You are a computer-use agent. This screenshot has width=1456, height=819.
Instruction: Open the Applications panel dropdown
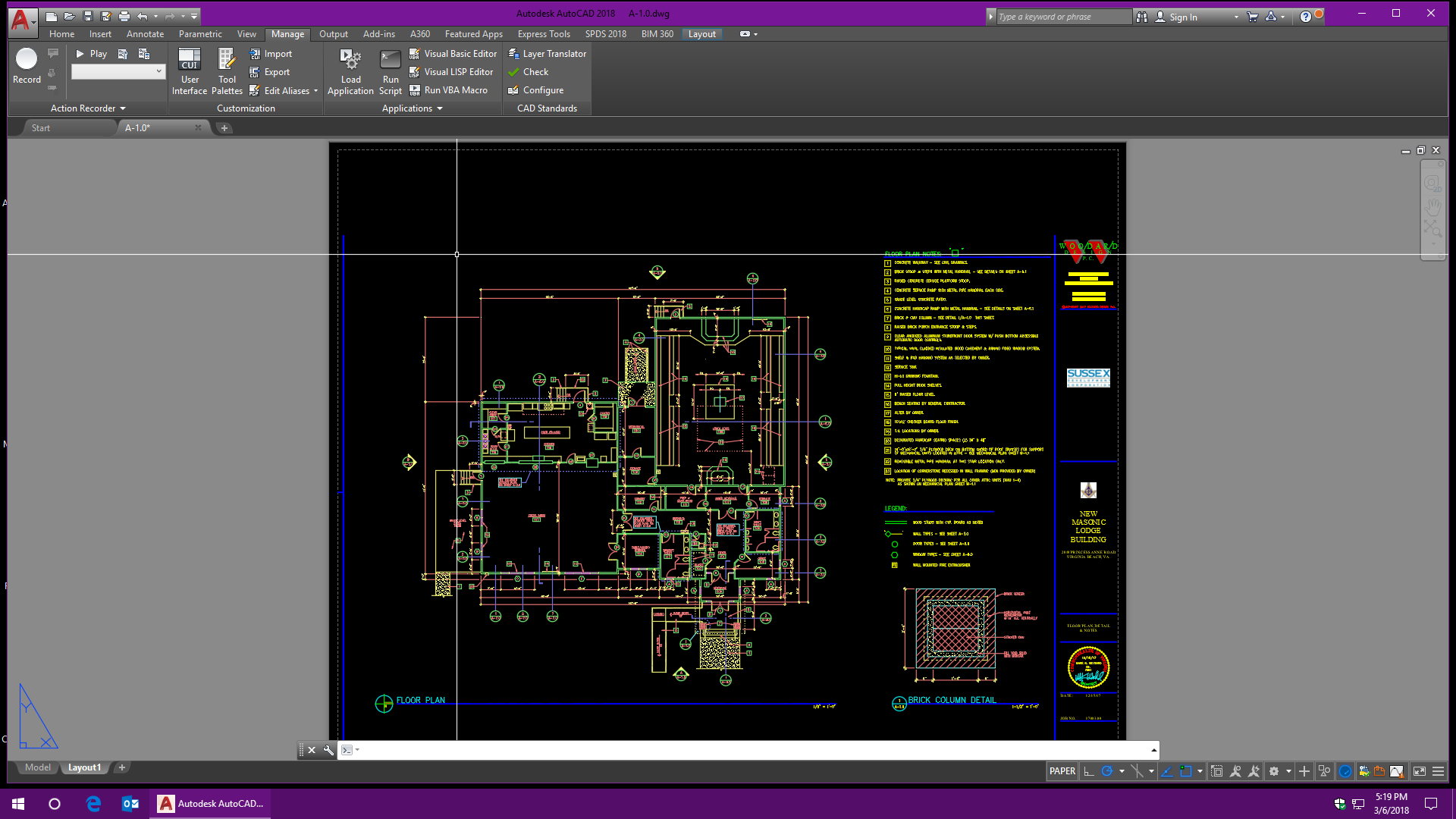pos(440,108)
